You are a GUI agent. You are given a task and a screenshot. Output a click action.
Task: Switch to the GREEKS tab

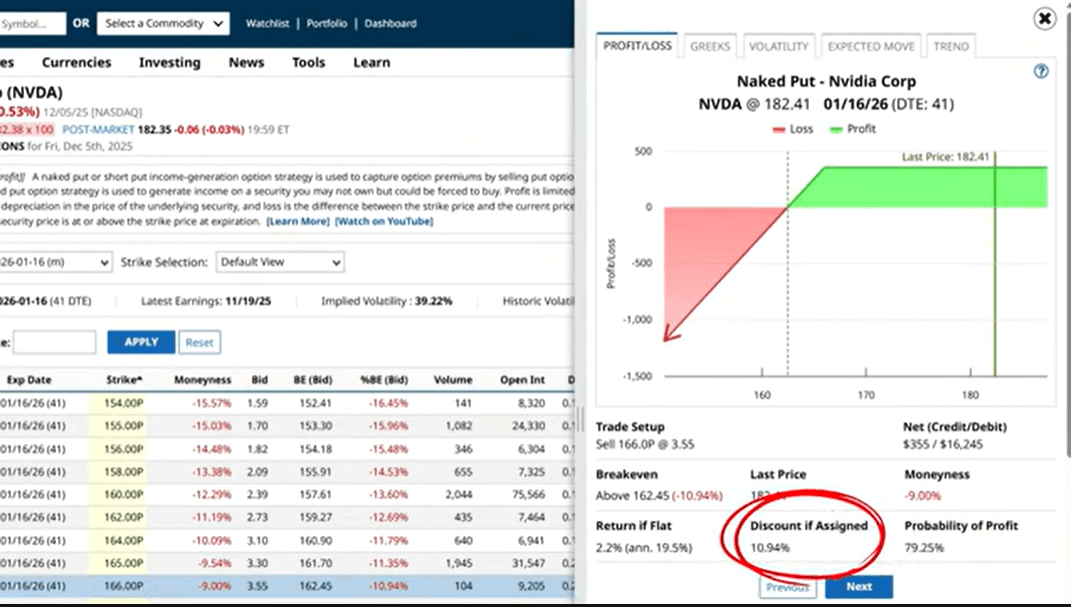(x=710, y=45)
